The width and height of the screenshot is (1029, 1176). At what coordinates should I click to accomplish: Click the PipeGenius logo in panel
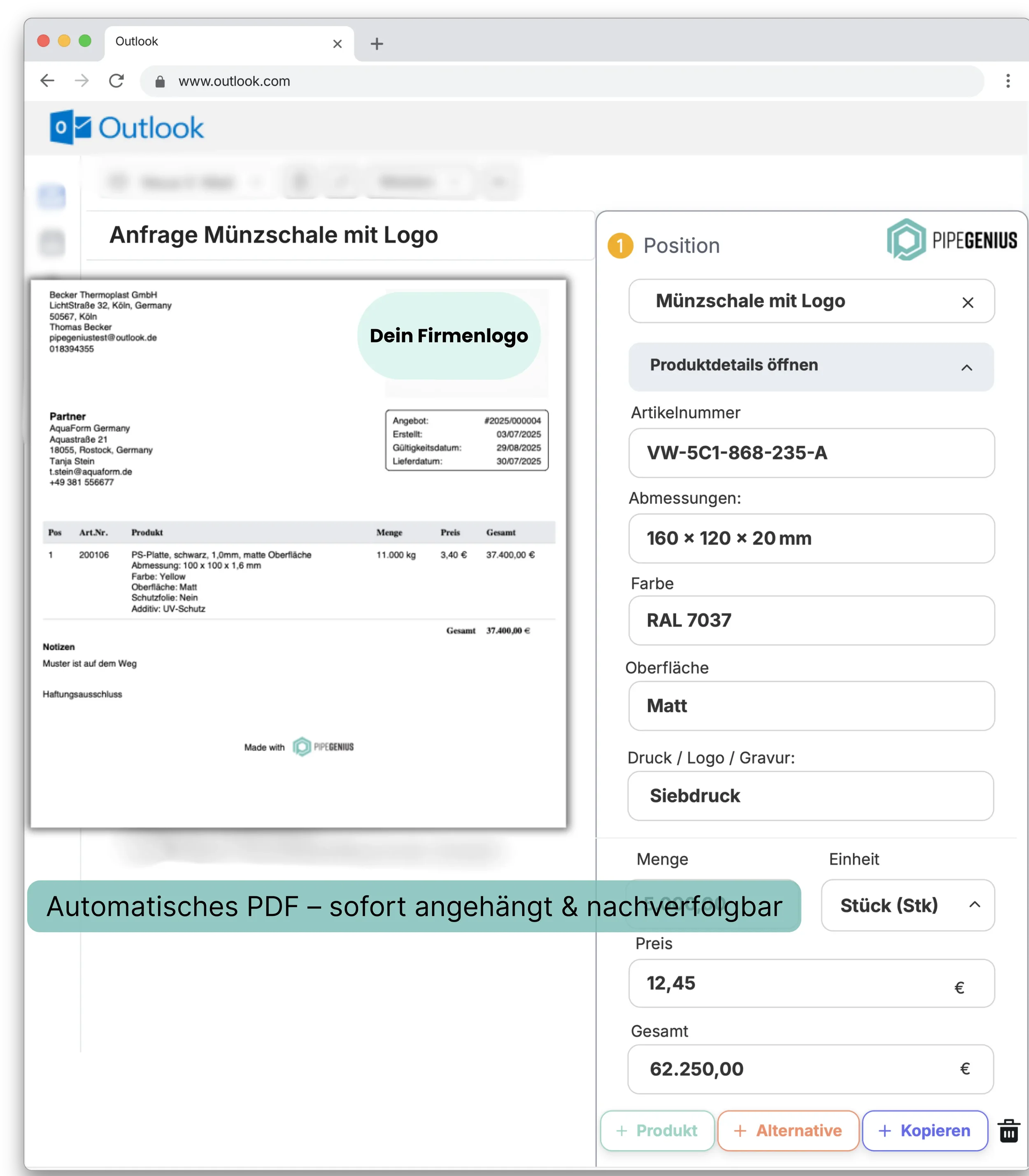coord(952,240)
